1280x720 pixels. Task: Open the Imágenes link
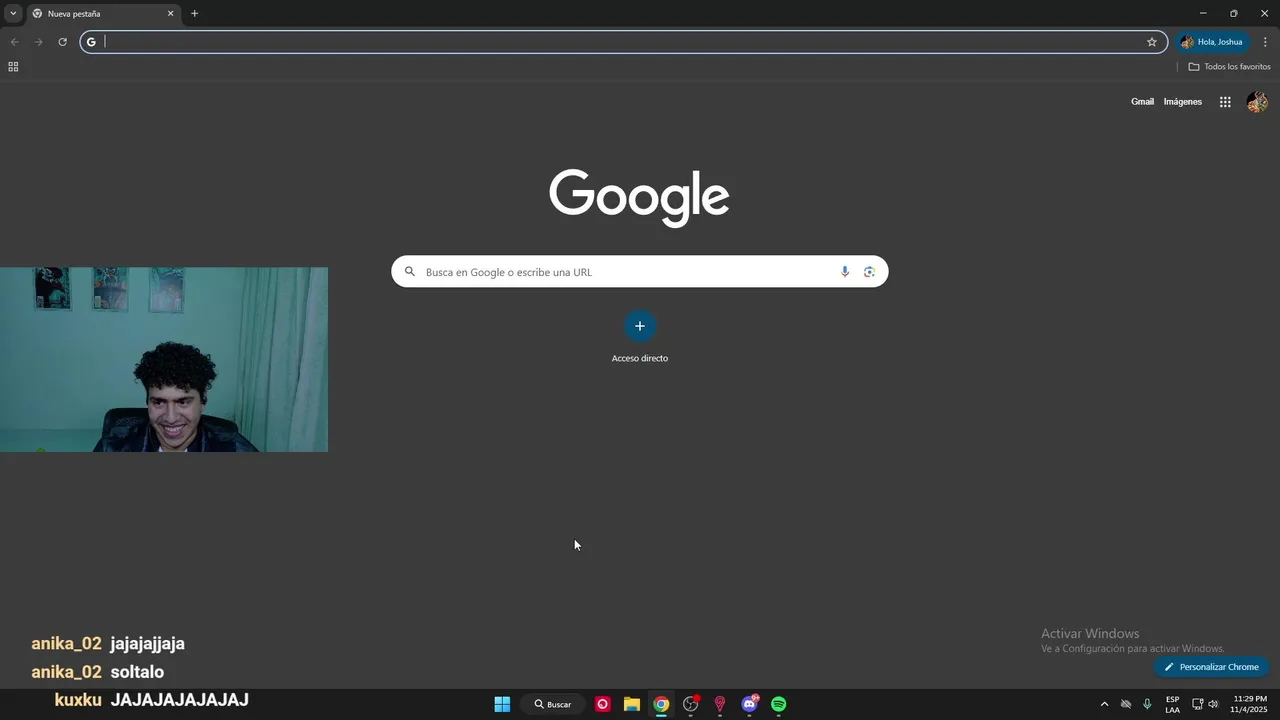(1183, 102)
